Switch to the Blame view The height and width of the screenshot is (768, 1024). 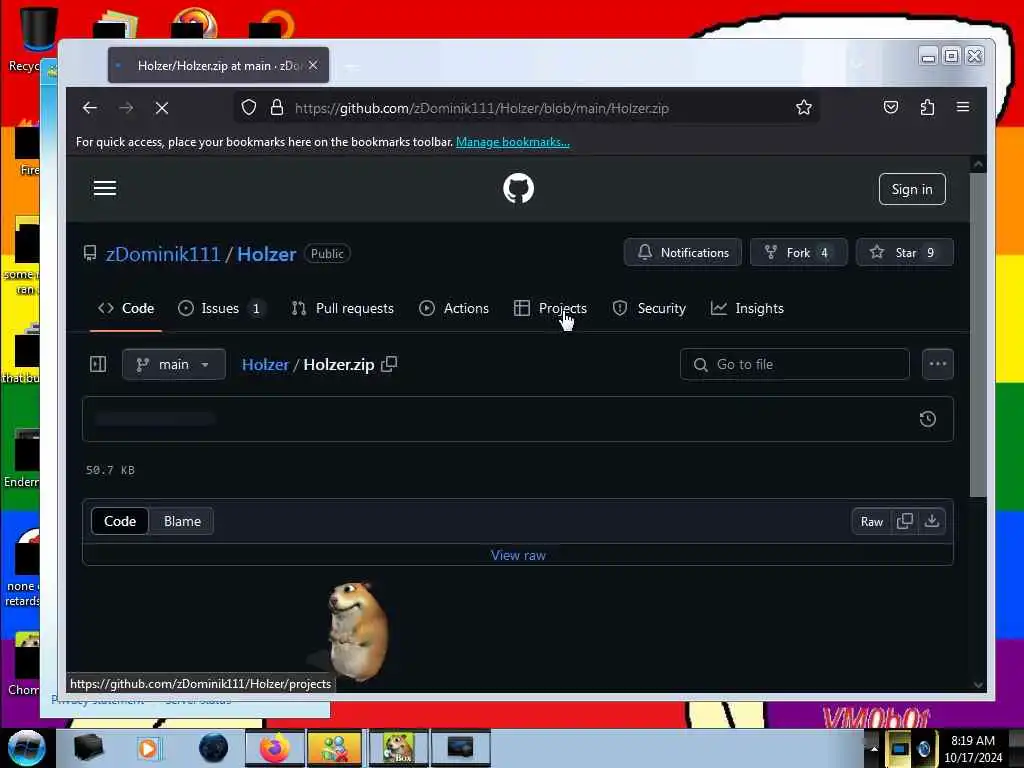(182, 522)
